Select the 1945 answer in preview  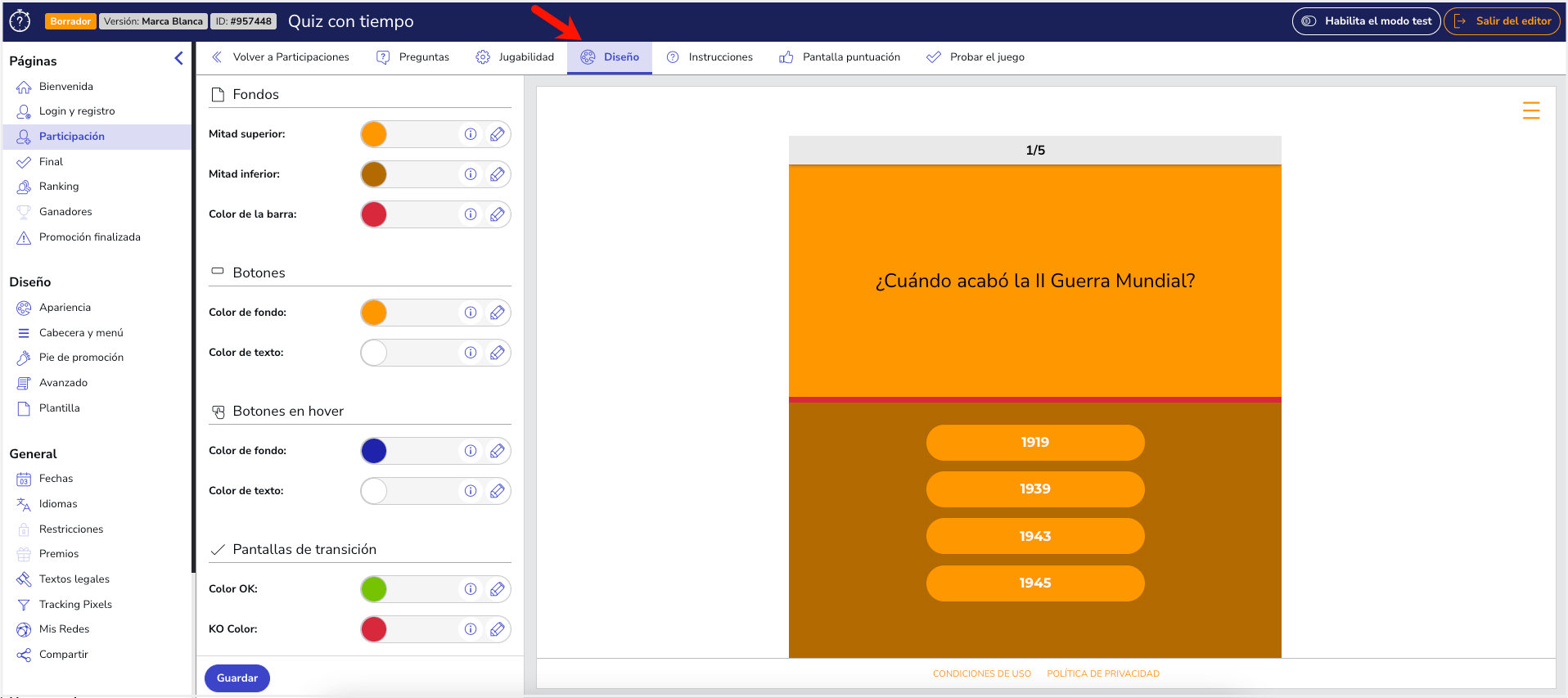coord(1034,583)
